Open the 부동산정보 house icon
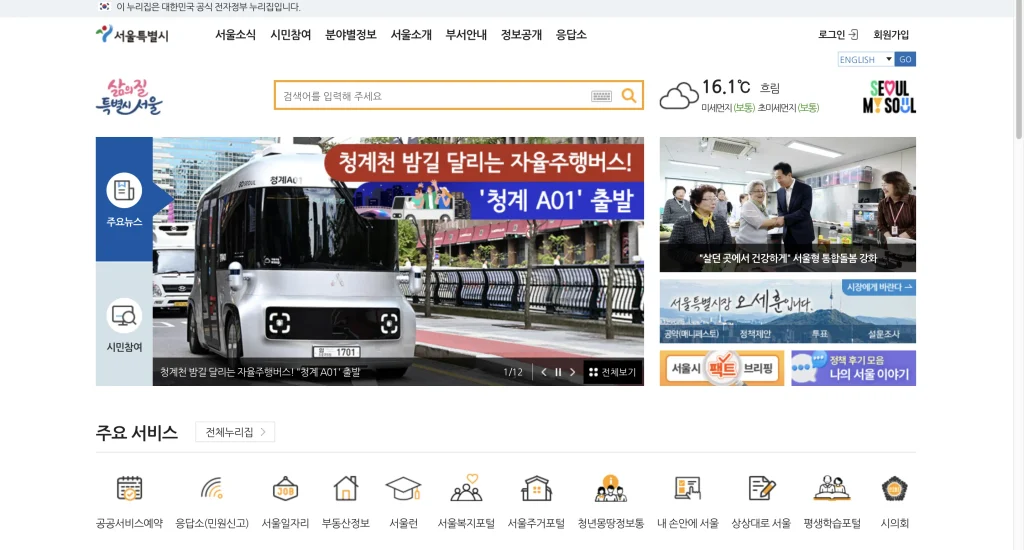Screen dimensions: 1024x550 [345, 489]
